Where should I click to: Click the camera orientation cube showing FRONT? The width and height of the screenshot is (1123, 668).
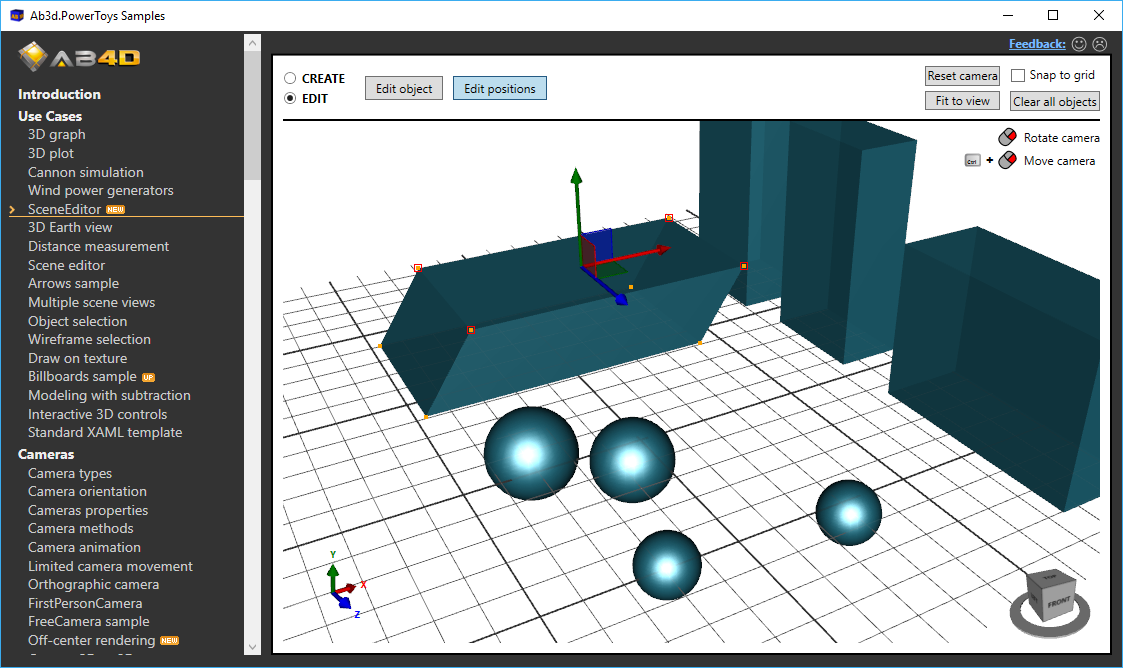click(1057, 602)
